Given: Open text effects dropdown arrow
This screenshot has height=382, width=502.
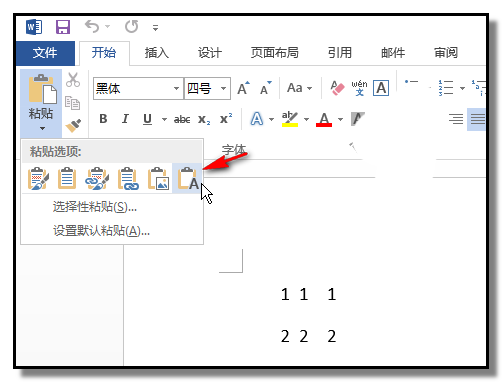Looking at the screenshot, I should [272, 119].
